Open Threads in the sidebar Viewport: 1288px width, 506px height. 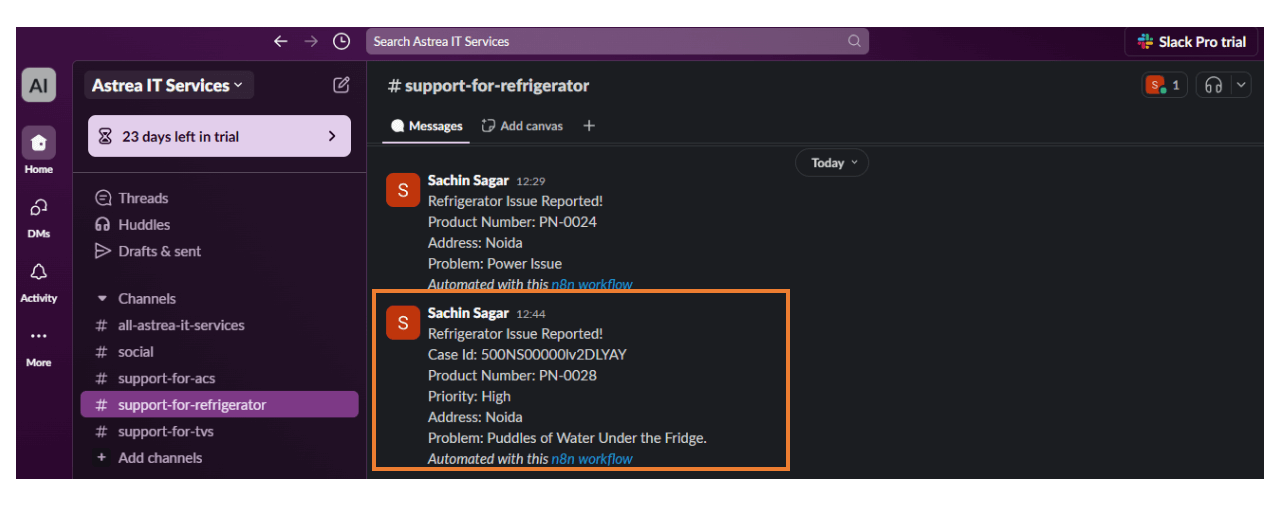[143, 198]
